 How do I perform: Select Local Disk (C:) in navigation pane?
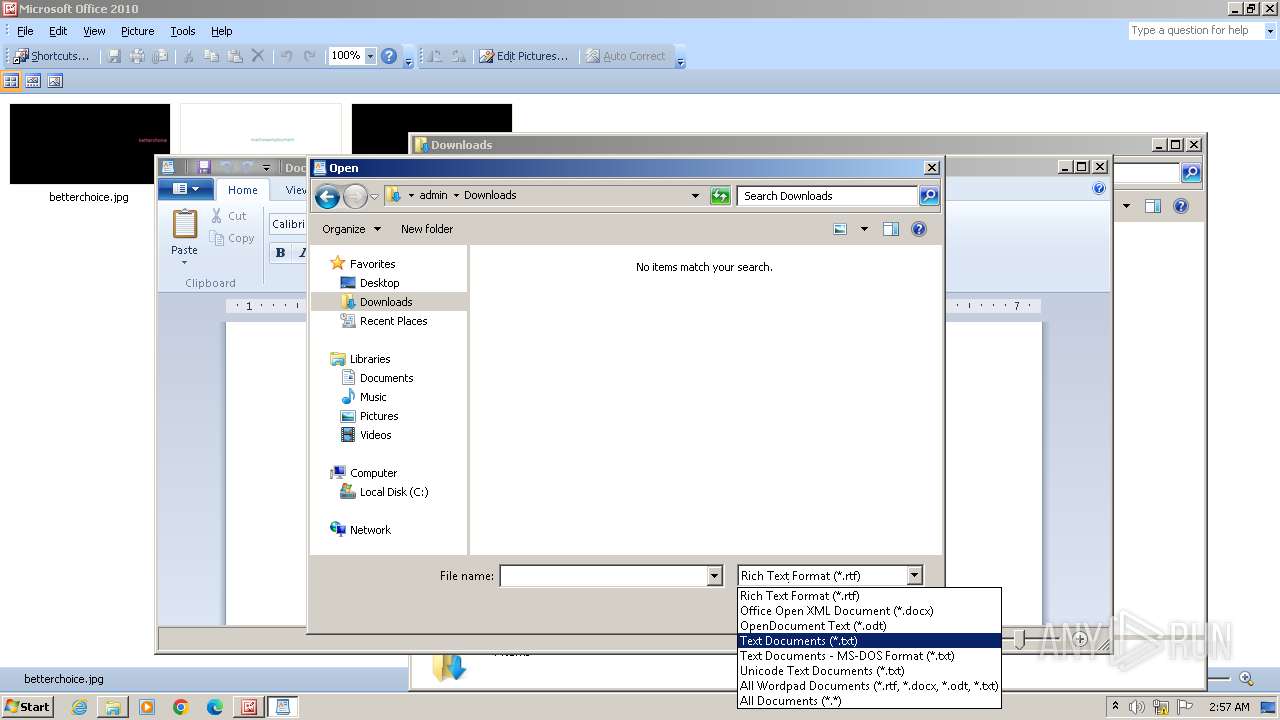[x=393, y=492]
